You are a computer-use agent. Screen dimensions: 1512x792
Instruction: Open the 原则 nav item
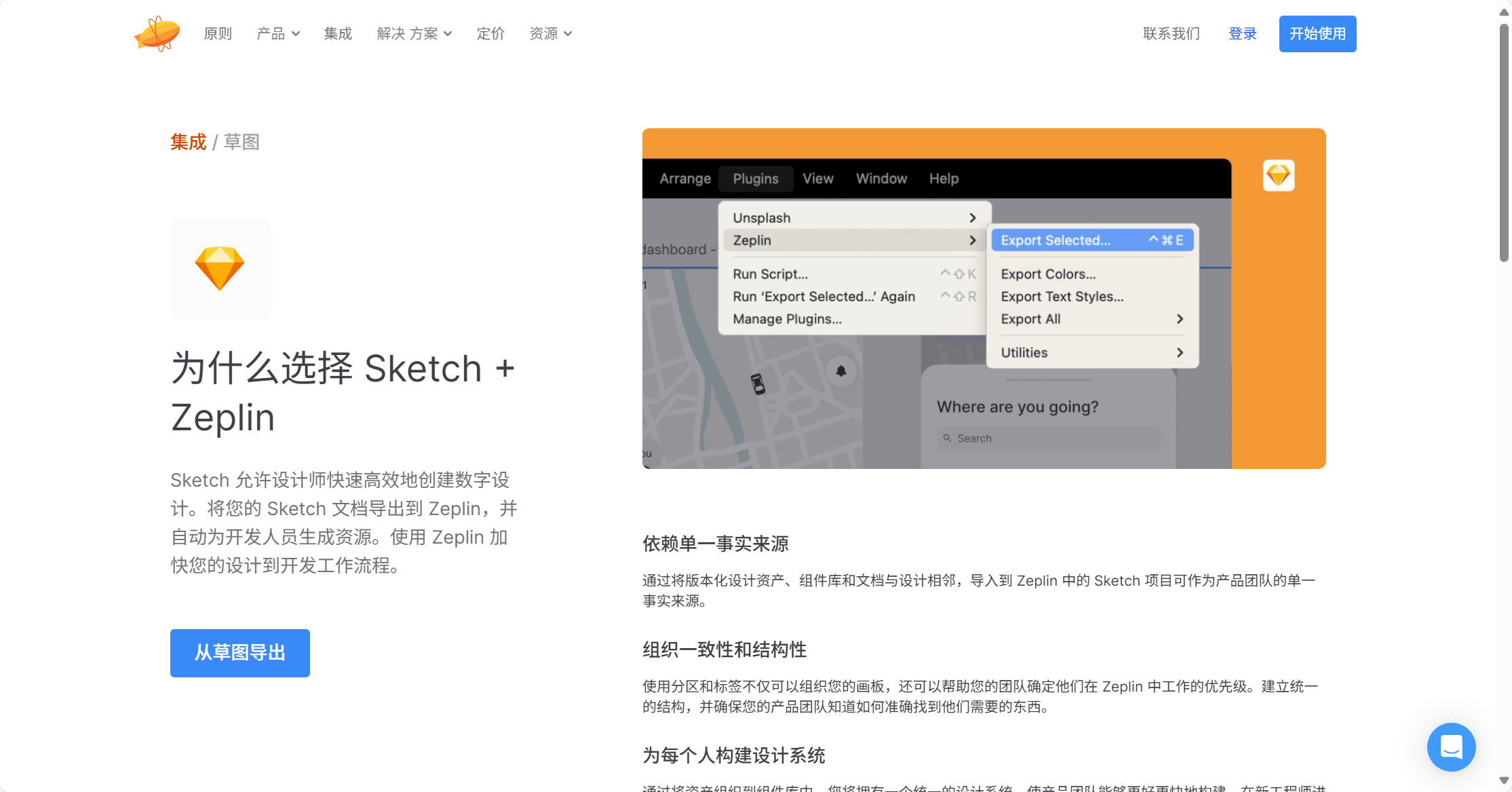(x=218, y=34)
